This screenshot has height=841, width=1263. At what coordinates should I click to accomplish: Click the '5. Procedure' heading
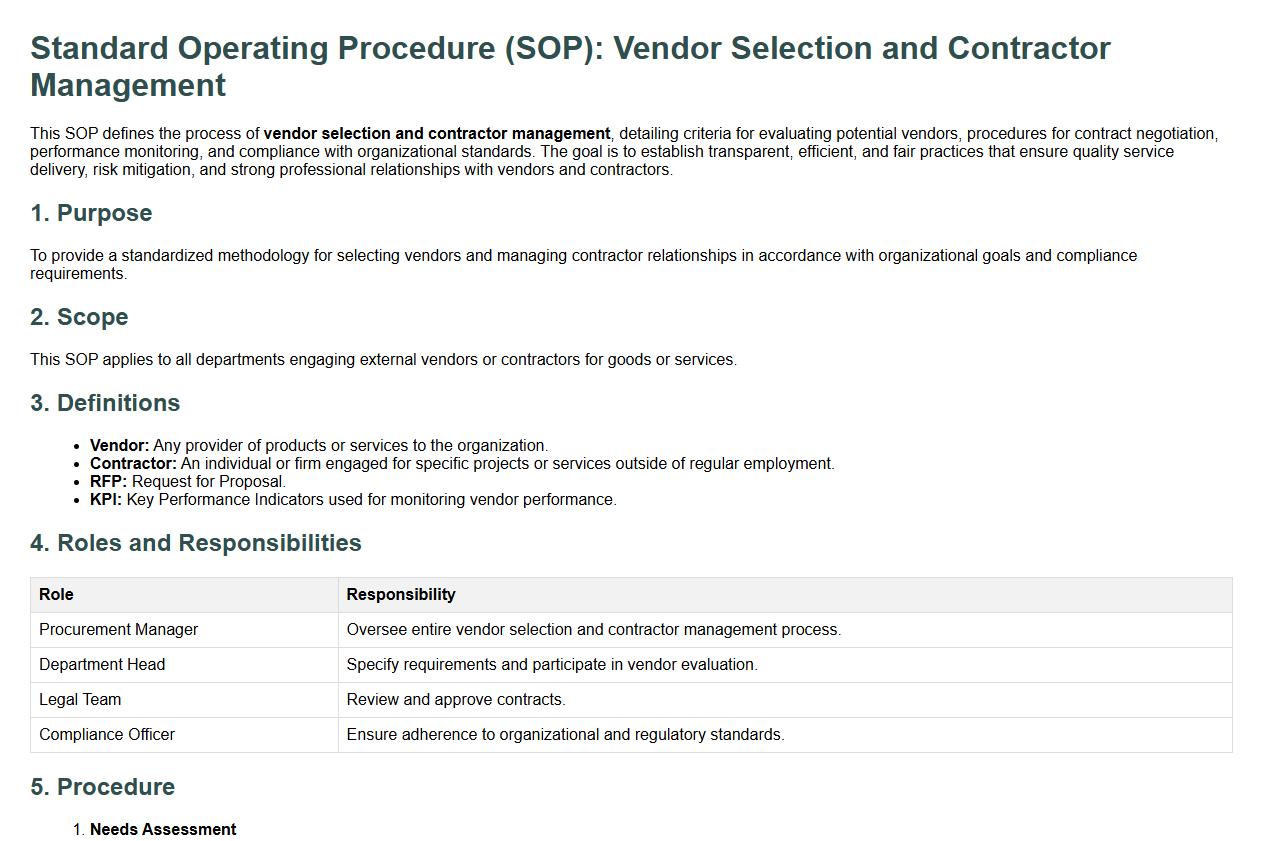(102, 787)
